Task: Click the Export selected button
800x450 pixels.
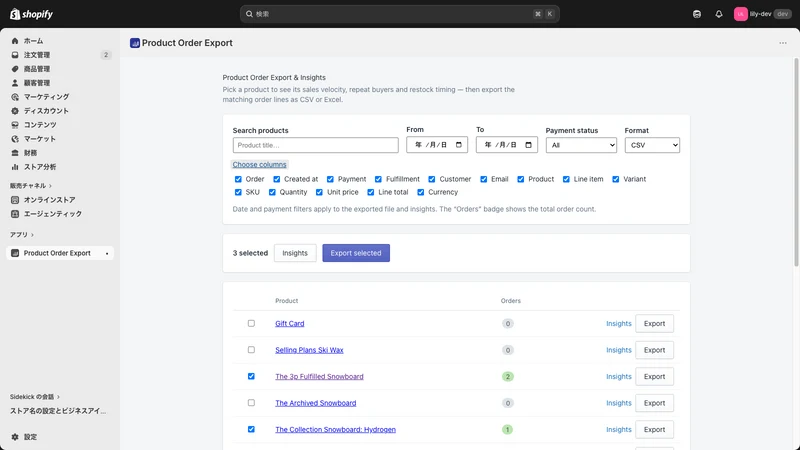Action: (356, 253)
